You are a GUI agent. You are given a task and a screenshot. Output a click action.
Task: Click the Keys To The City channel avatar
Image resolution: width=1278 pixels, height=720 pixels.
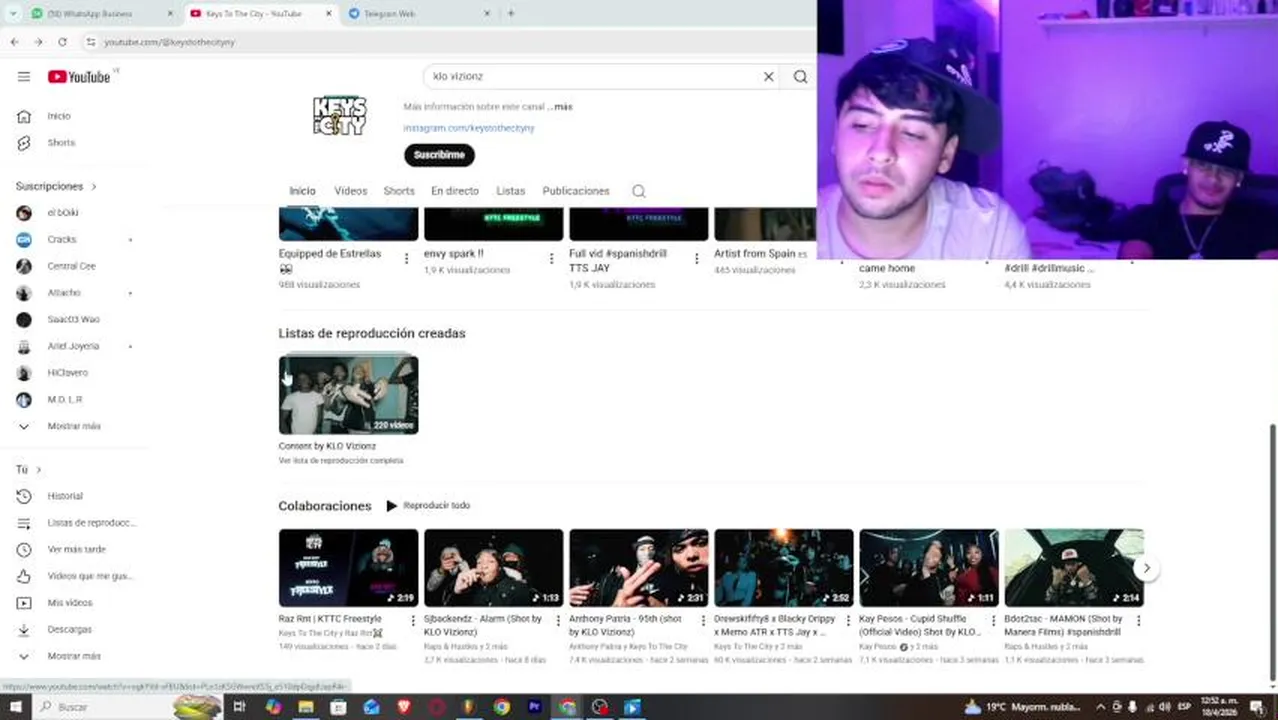340,116
